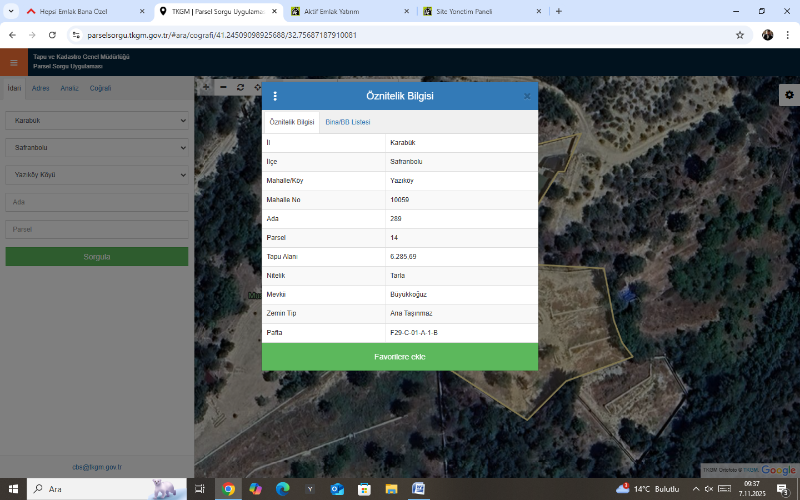800x500 pixels.
Task: Reload the page in the browser
Action: 54,34
